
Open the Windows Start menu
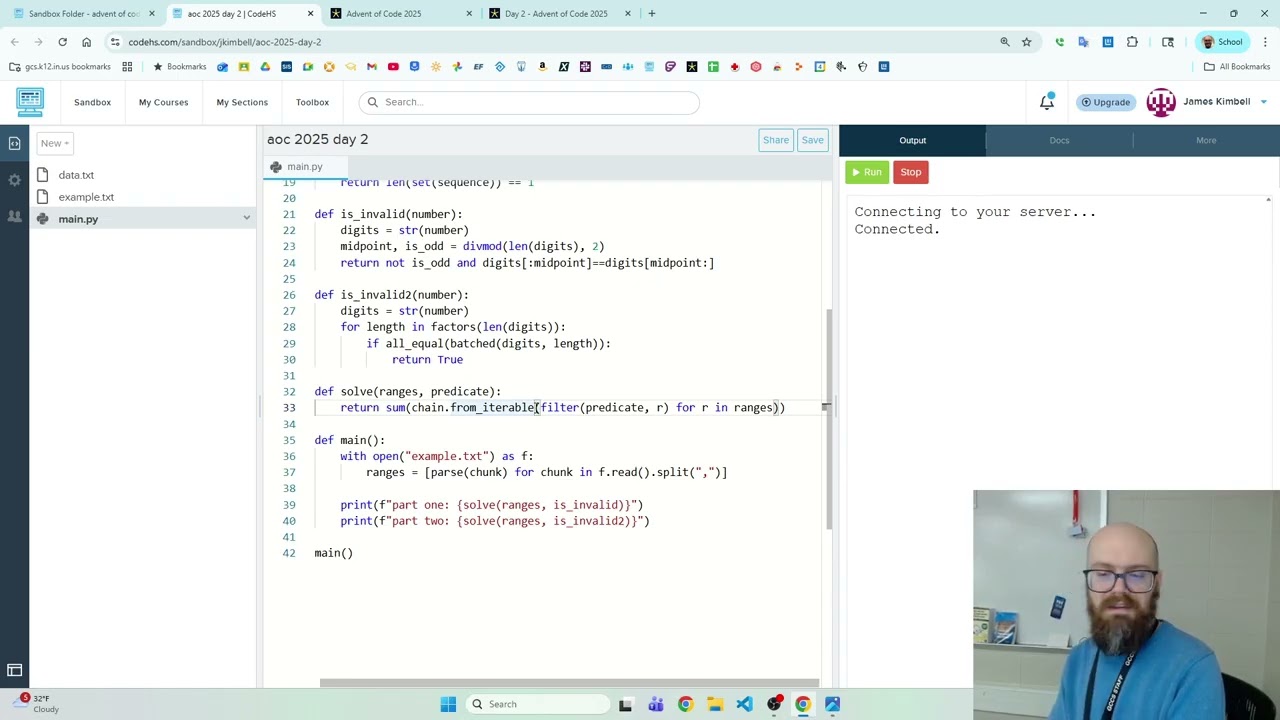(448, 704)
